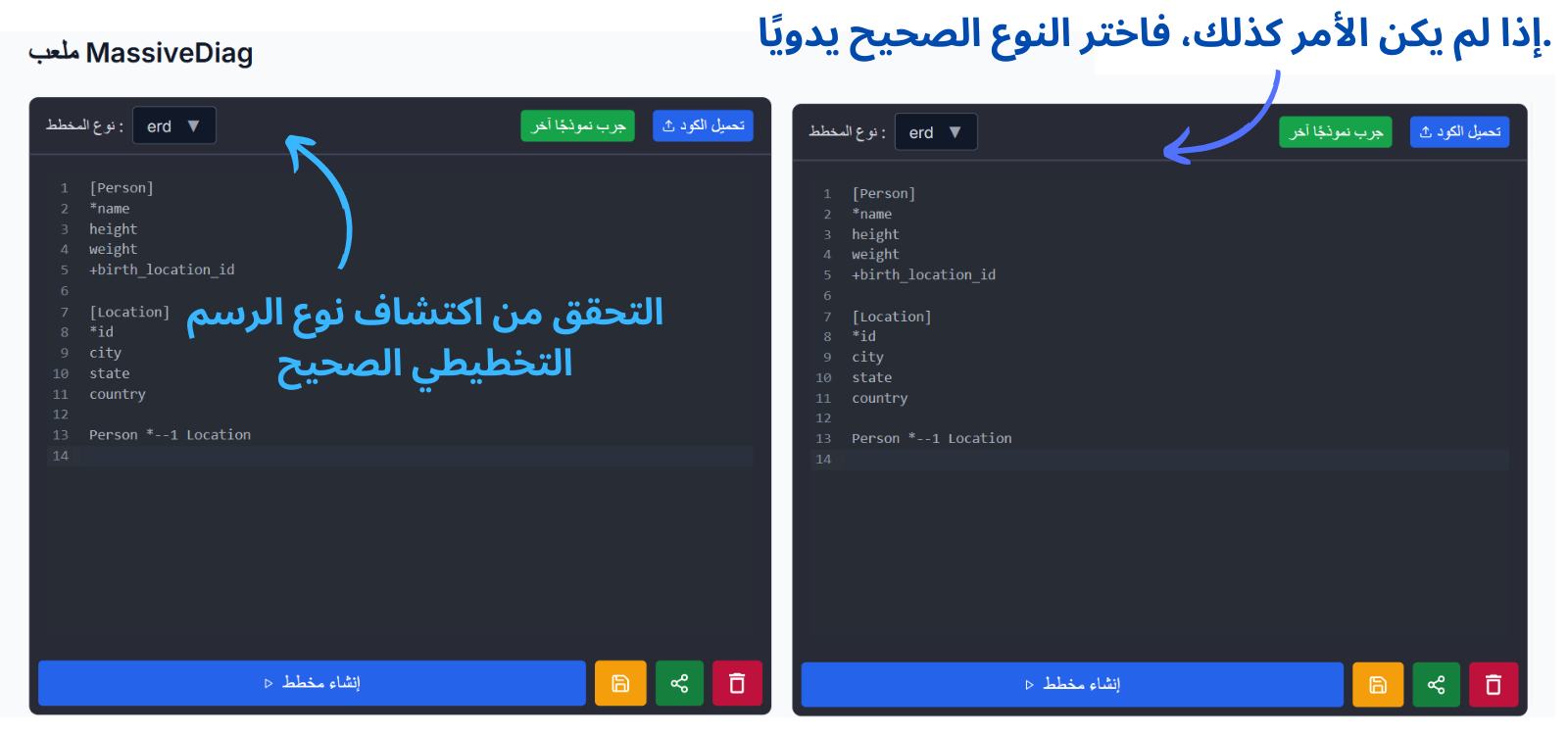Click the green share icon in left panel
Viewport: 1568px width, 735px height.
point(679,683)
